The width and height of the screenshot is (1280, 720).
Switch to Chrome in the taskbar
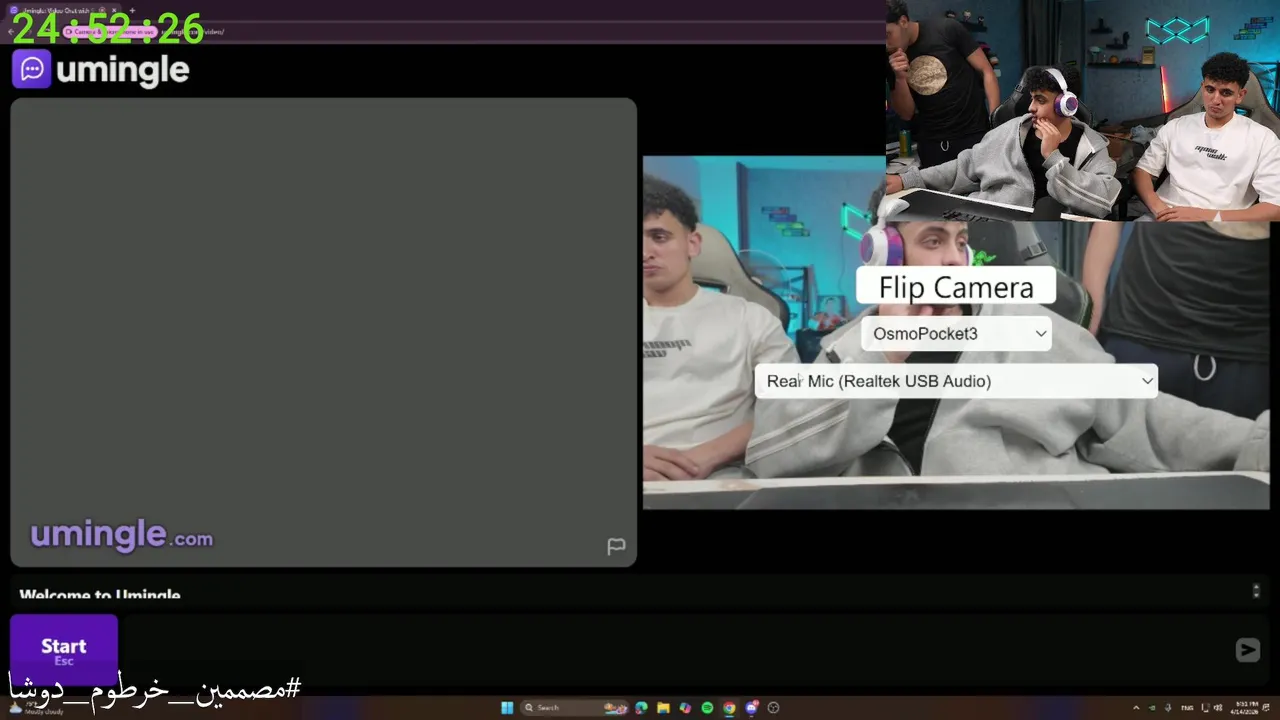tap(729, 708)
